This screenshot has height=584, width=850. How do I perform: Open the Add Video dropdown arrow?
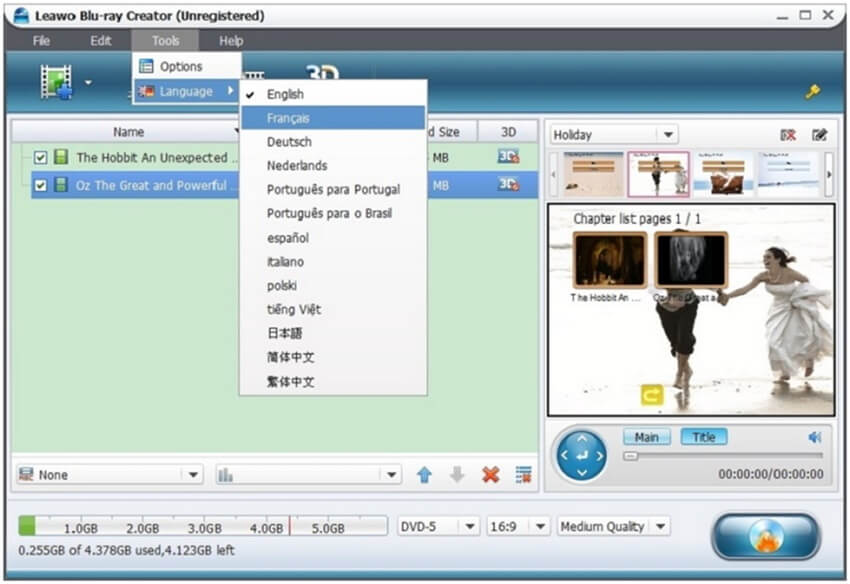click(x=88, y=83)
